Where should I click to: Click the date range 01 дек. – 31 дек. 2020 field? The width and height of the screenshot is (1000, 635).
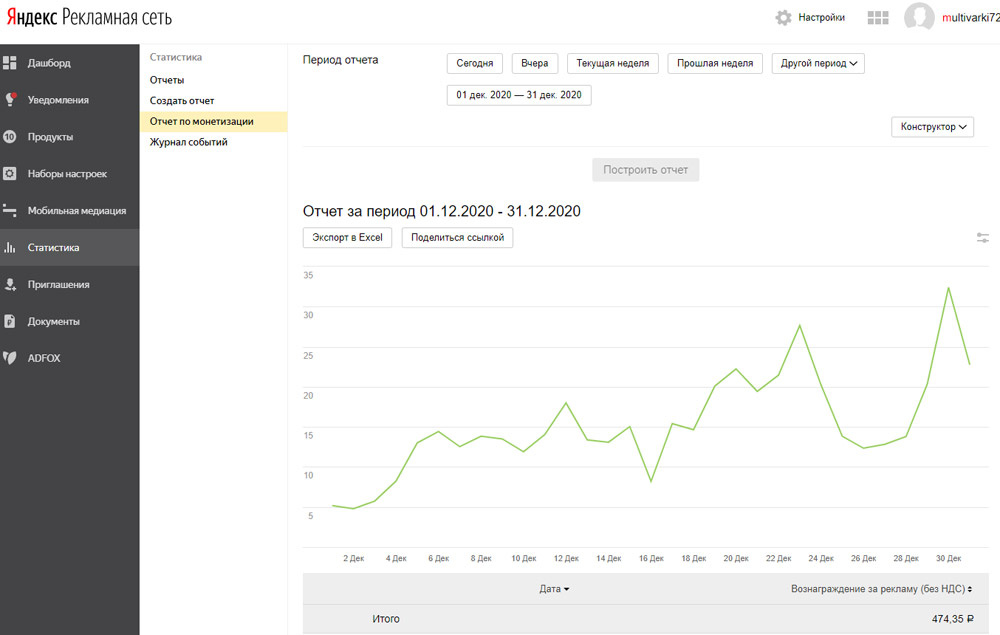tap(518, 95)
